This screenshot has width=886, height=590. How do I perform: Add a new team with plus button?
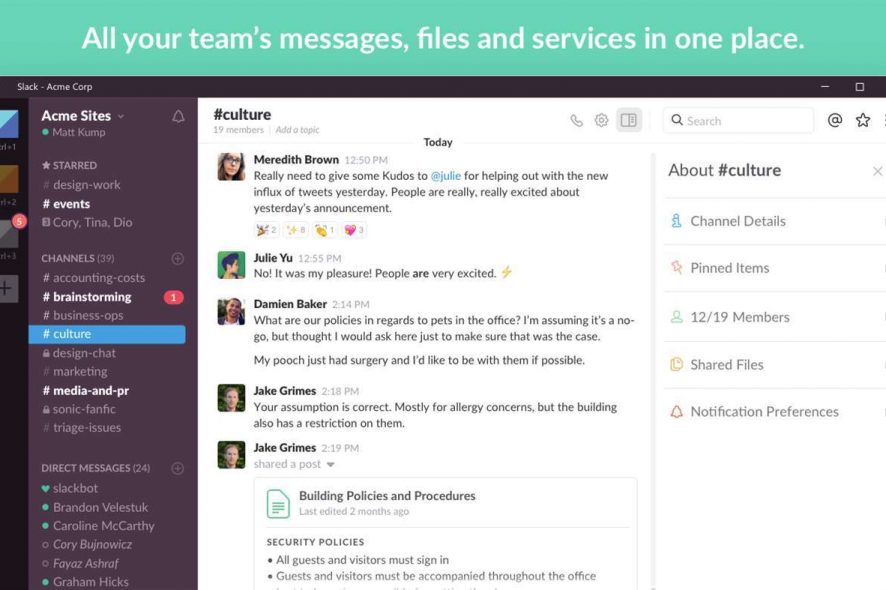click(x=8, y=289)
